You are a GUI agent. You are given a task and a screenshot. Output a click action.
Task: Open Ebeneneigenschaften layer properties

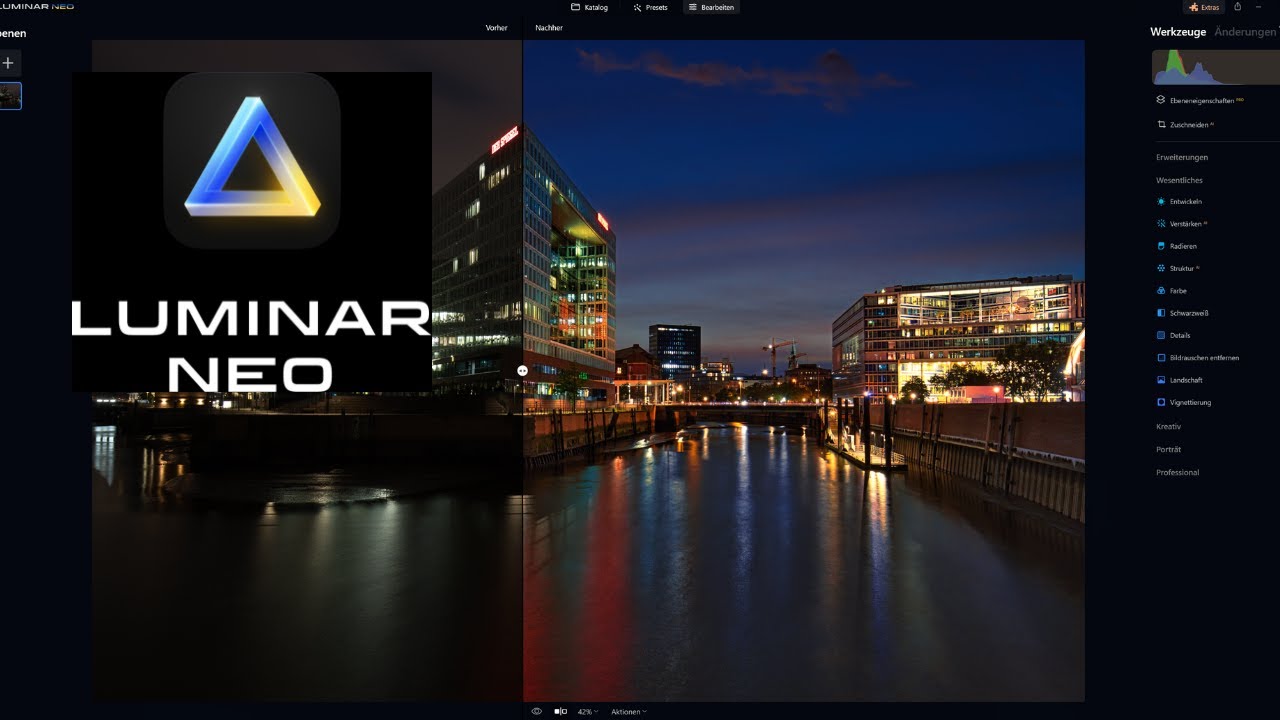point(1200,100)
